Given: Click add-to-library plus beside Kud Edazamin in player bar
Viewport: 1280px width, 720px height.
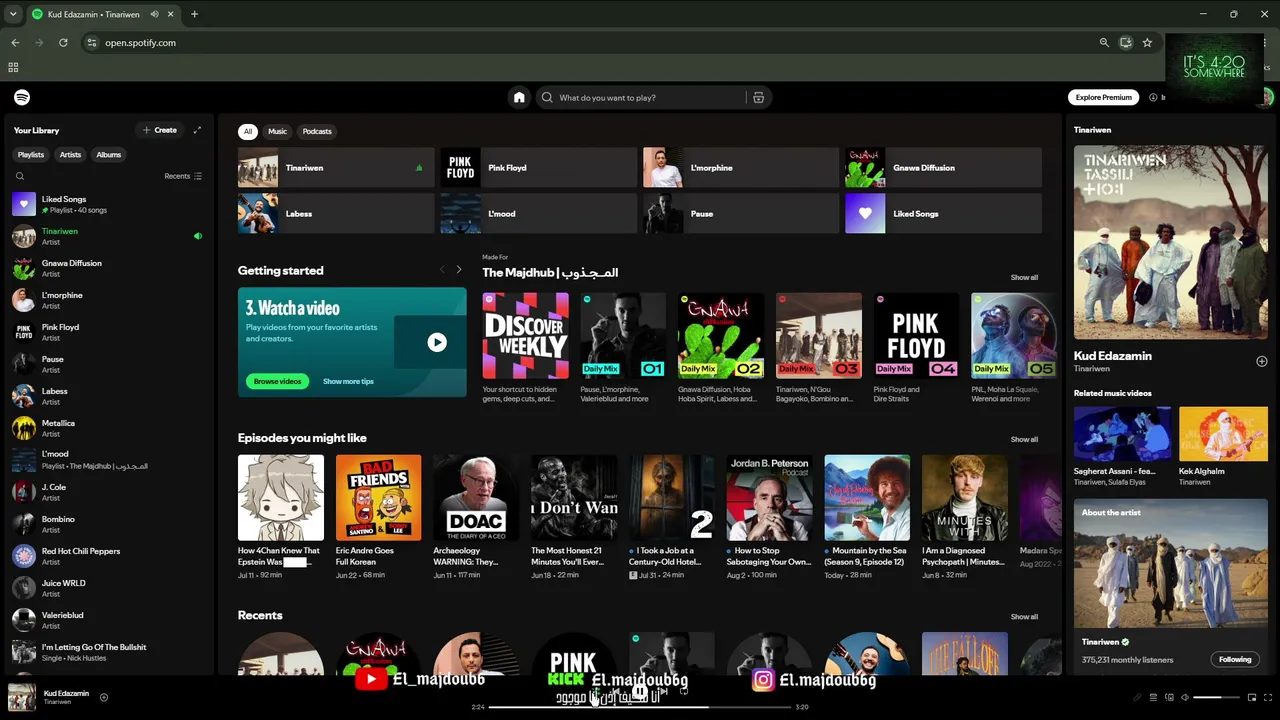Looking at the screenshot, I should [x=104, y=697].
